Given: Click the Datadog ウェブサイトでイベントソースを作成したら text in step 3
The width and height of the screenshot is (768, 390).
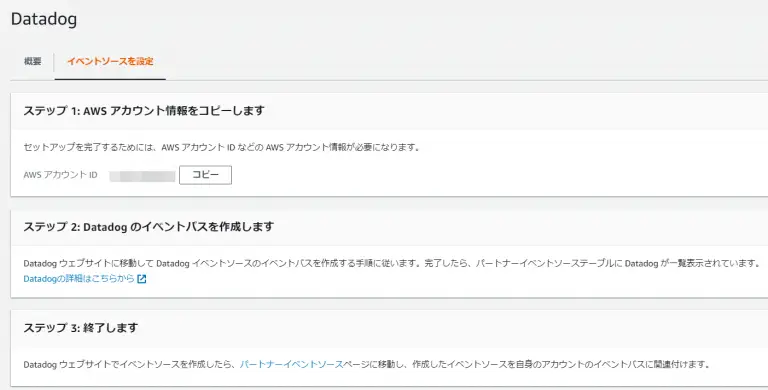Looking at the screenshot, I should click(366, 365).
